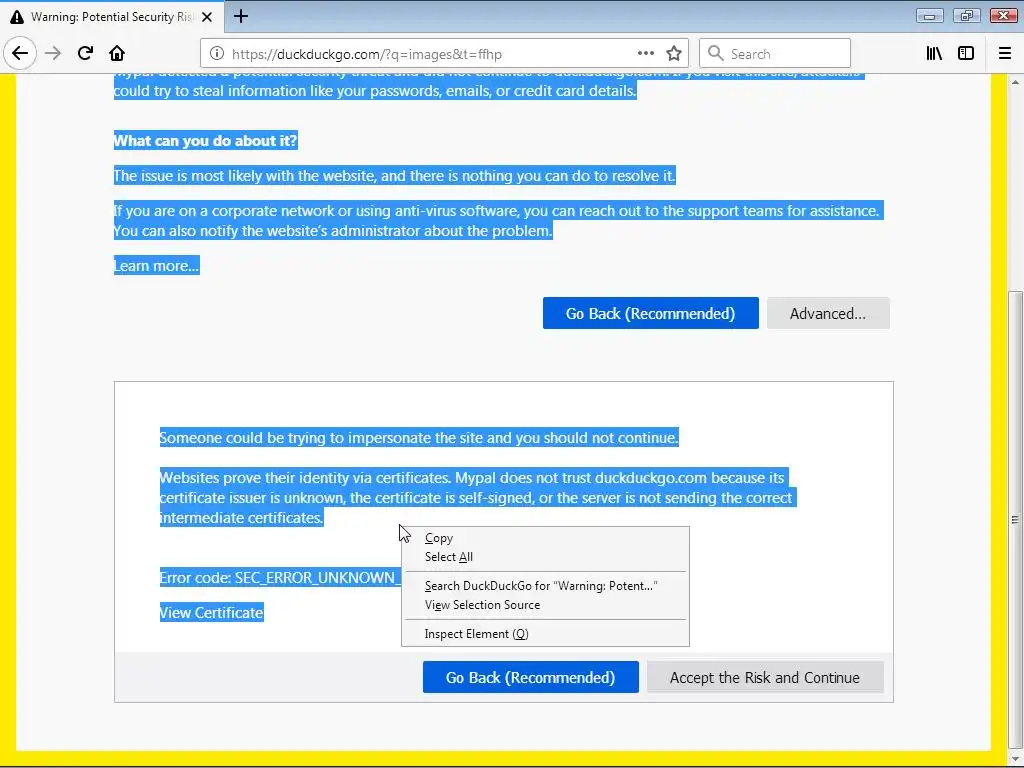Open the home page icon
This screenshot has width=1024, height=768.
(117, 54)
